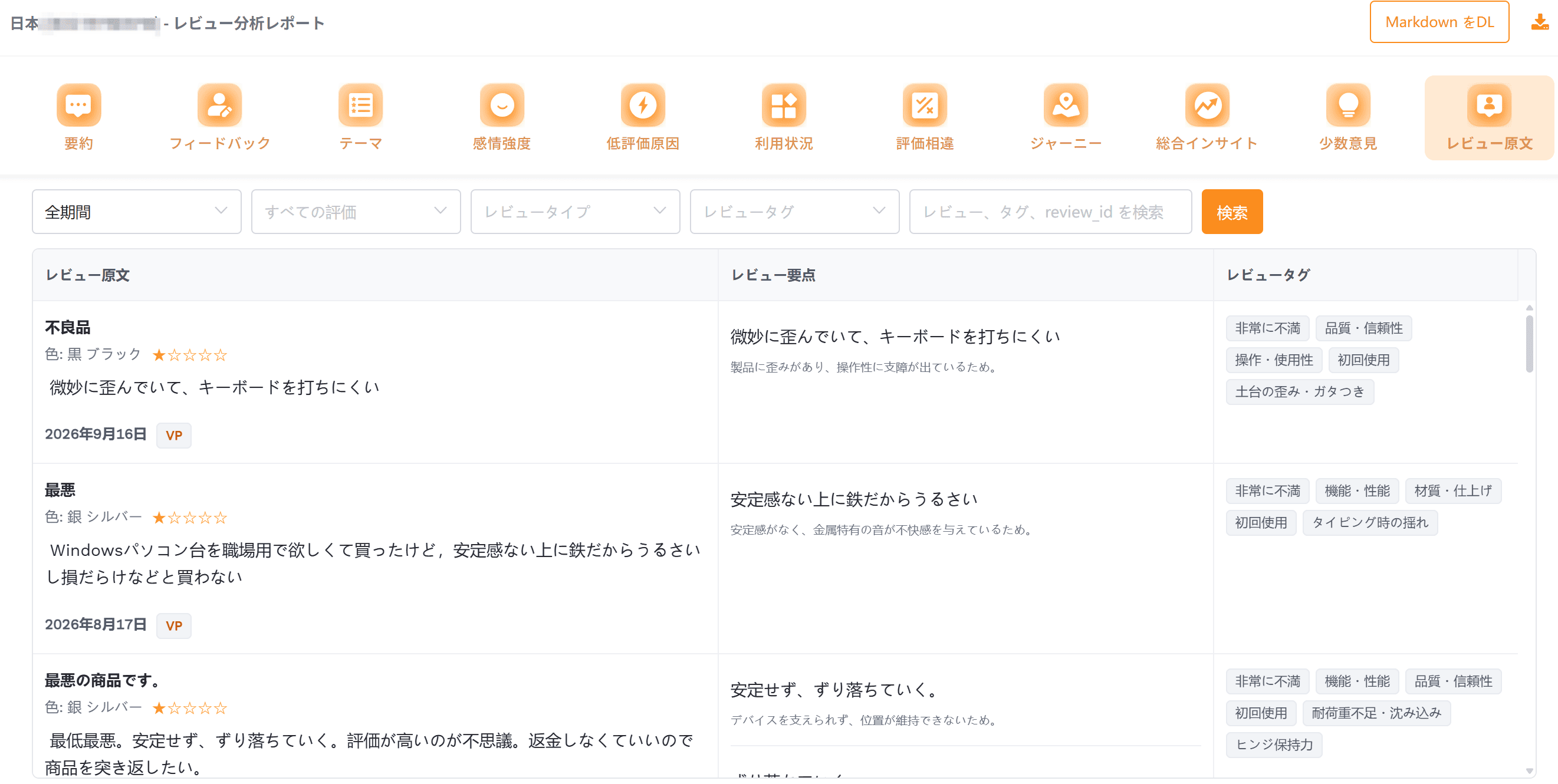Viewport: 1558px width, 784px height.
Task: Open the レビュータグ filter dropdown
Action: 795,212
